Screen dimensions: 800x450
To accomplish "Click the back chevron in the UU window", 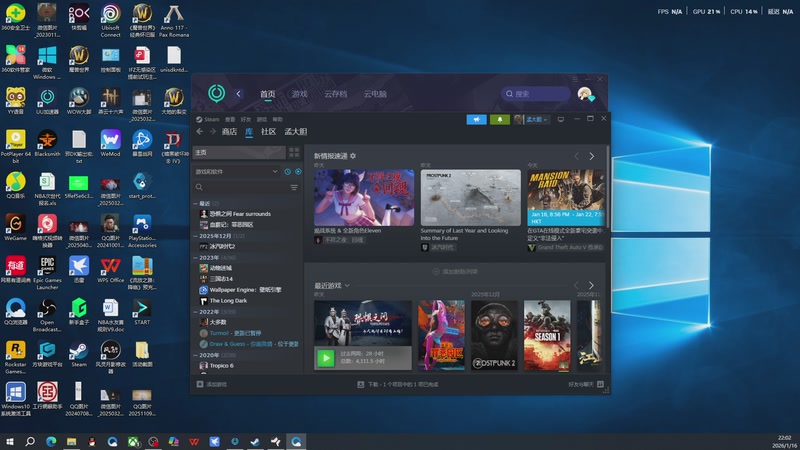I will point(238,94).
